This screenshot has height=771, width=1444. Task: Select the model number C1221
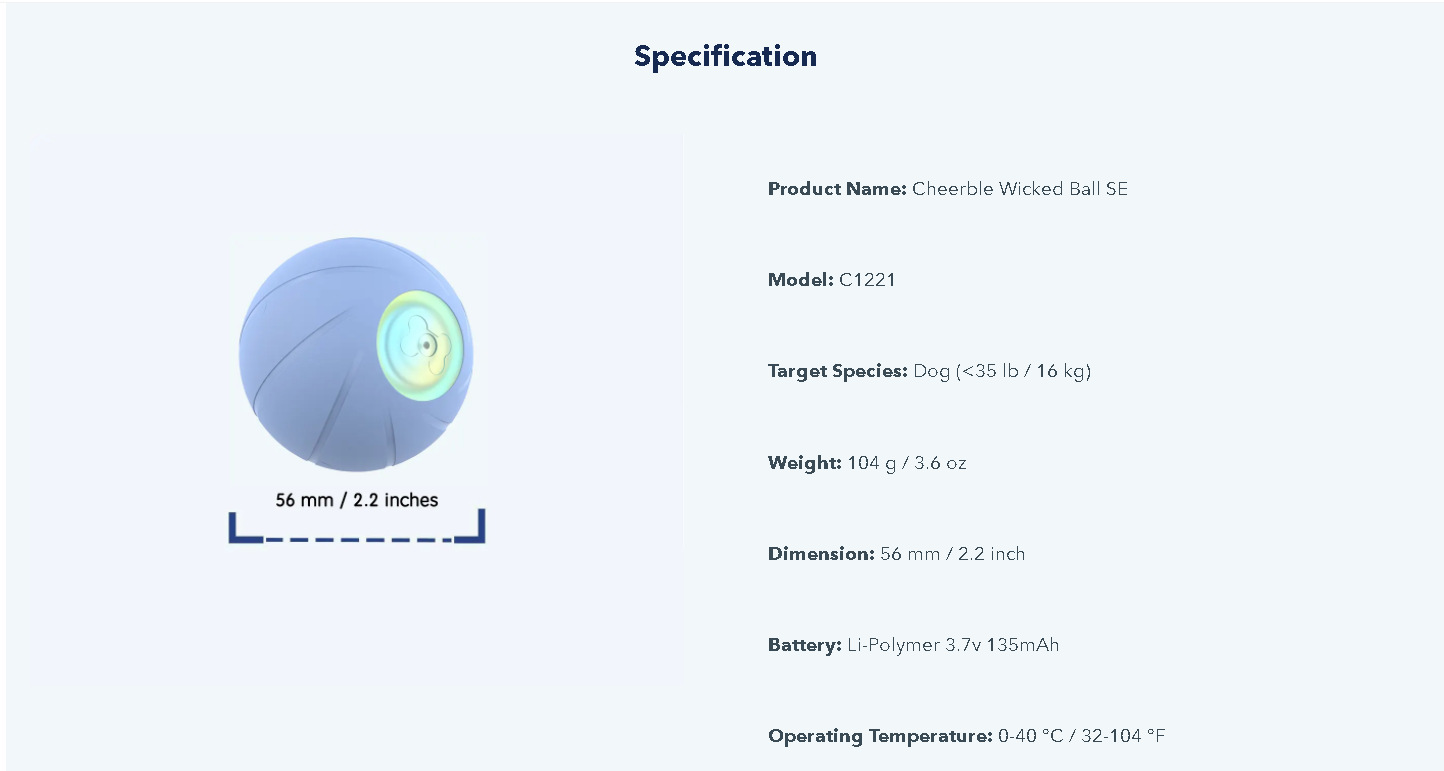point(867,280)
